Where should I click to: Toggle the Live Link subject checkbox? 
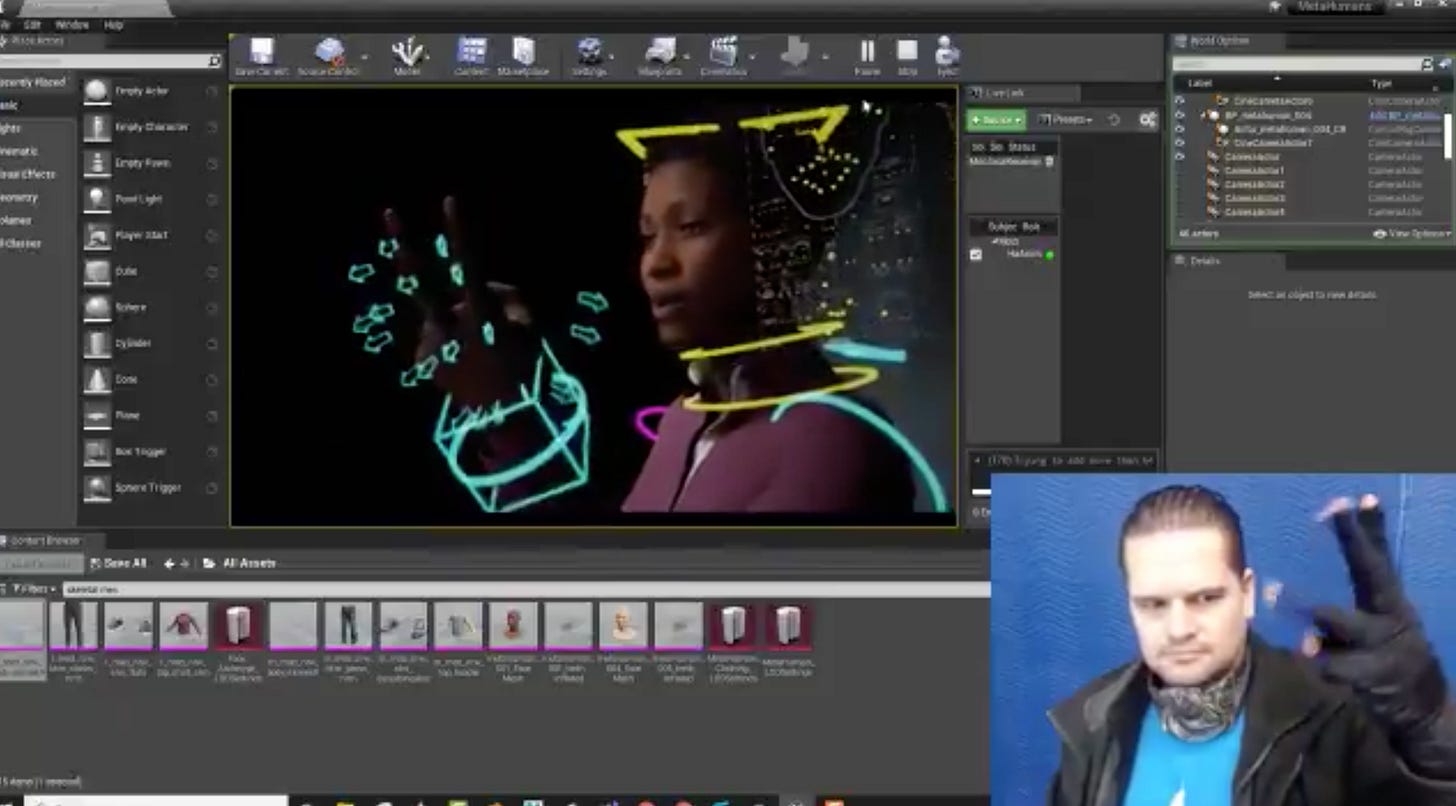point(976,255)
